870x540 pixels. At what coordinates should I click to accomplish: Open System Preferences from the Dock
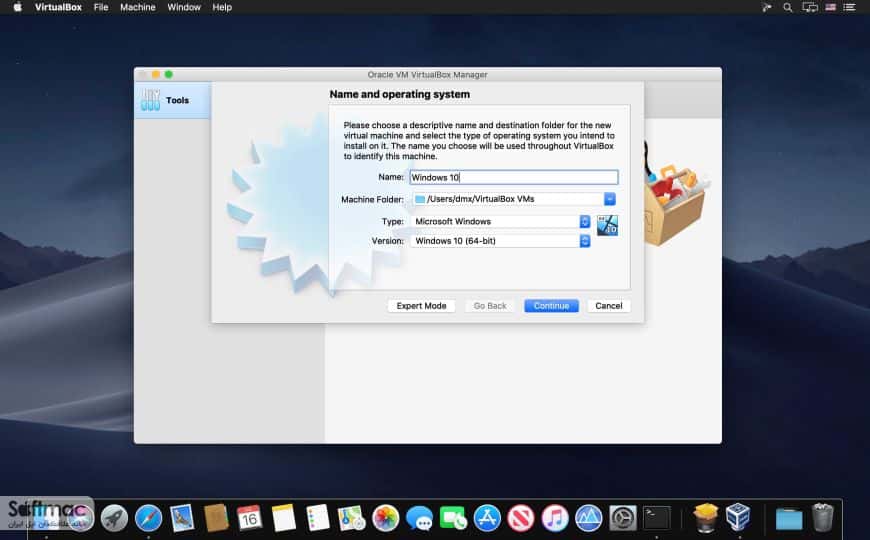click(623, 518)
